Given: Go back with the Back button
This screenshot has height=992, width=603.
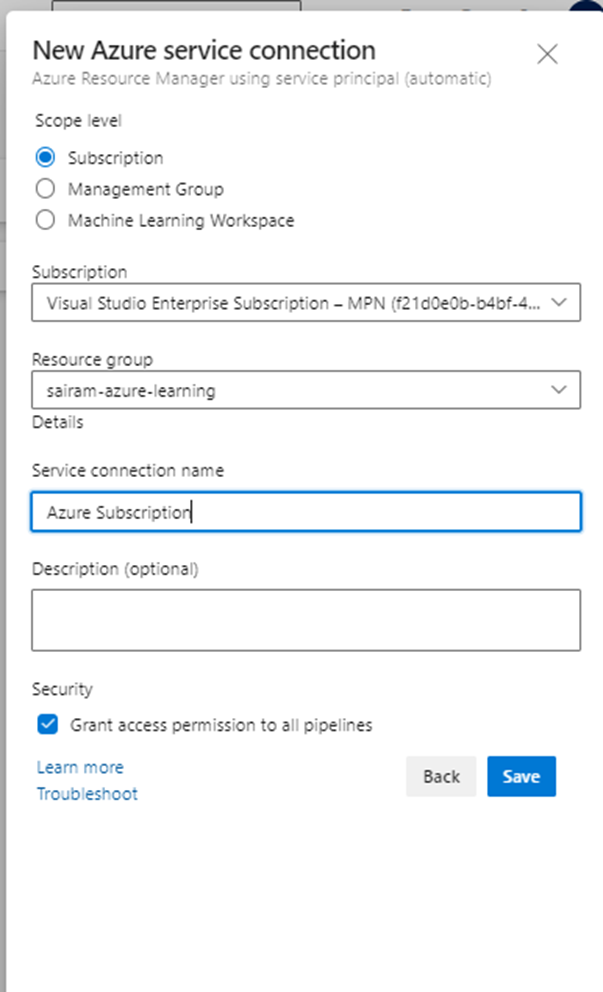Looking at the screenshot, I should point(441,776).
